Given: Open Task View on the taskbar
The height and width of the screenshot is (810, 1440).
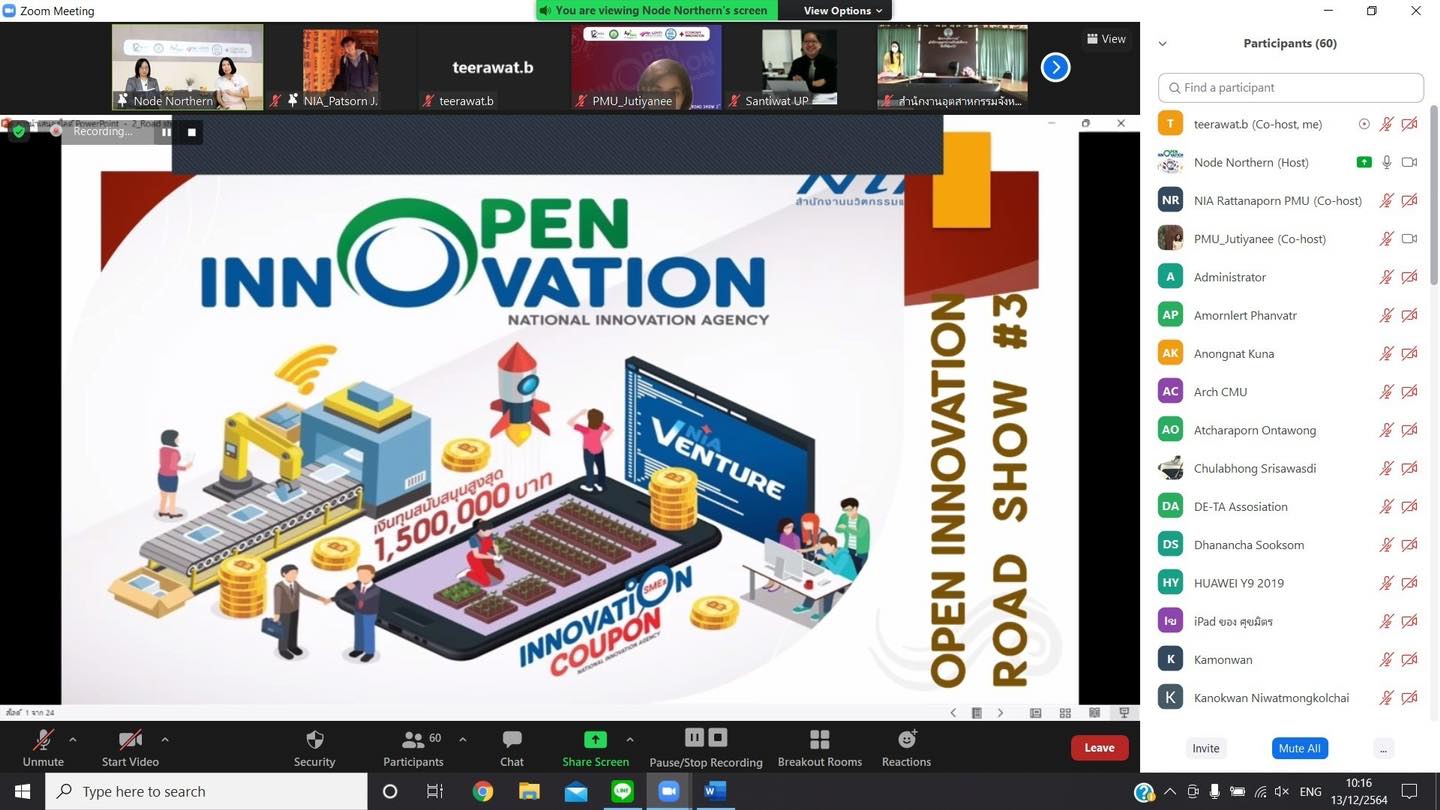Looking at the screenshot, I should [435, 791].
